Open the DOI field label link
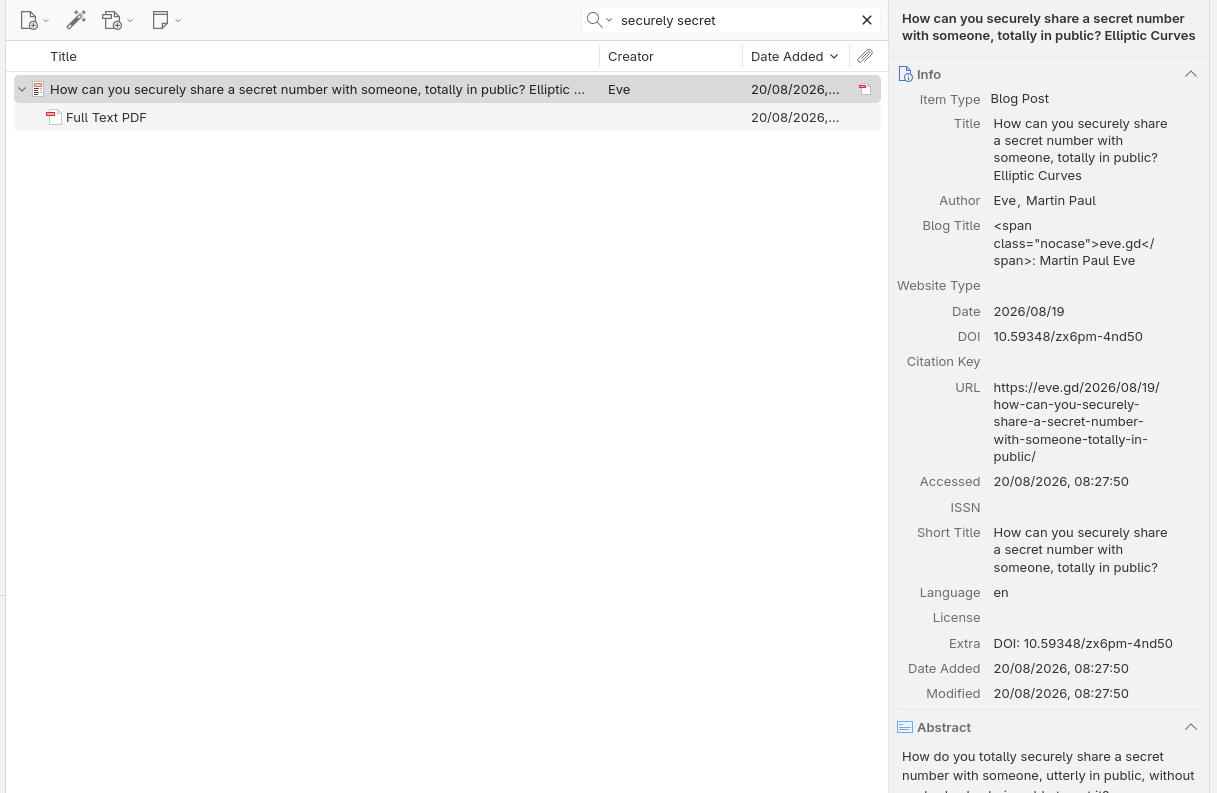Screen dimensions: 1217x793 pos(968,336)
